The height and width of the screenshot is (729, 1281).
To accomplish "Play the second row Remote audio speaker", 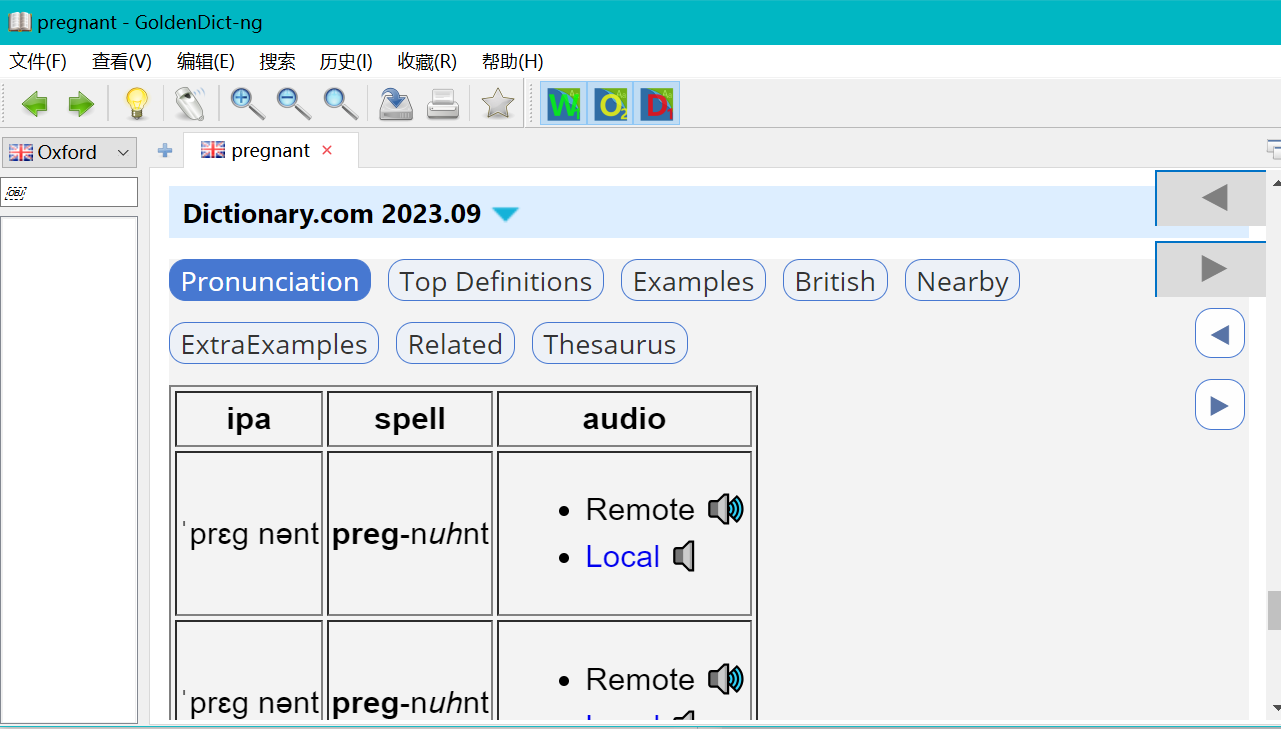I will click(726, 680).
